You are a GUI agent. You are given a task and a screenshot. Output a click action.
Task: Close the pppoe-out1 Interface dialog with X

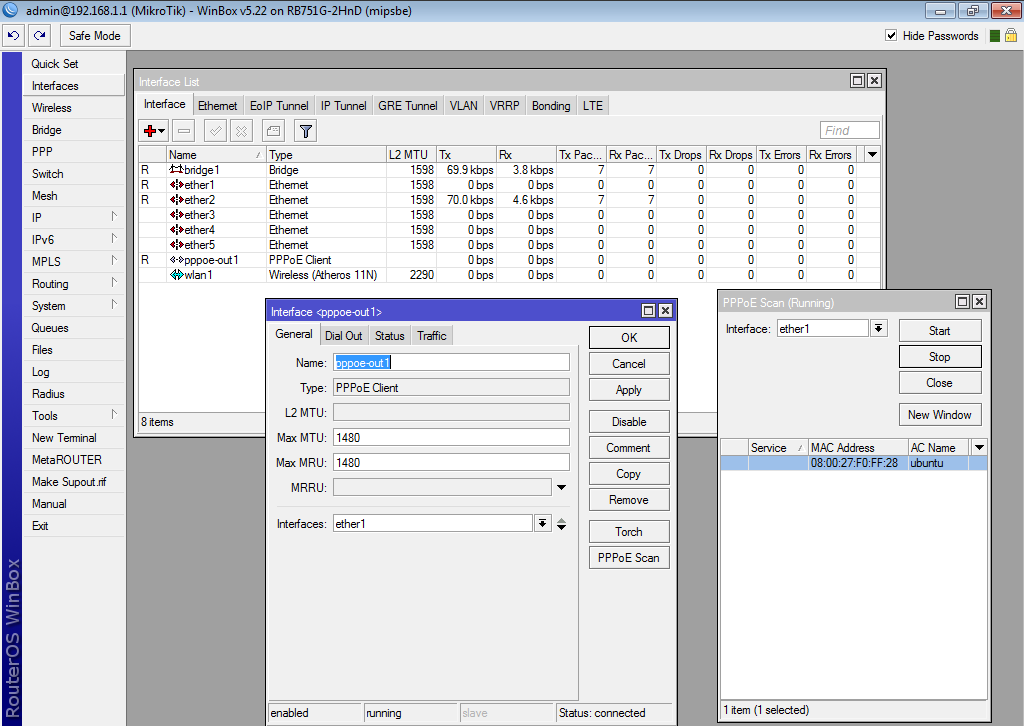point(665,311)
